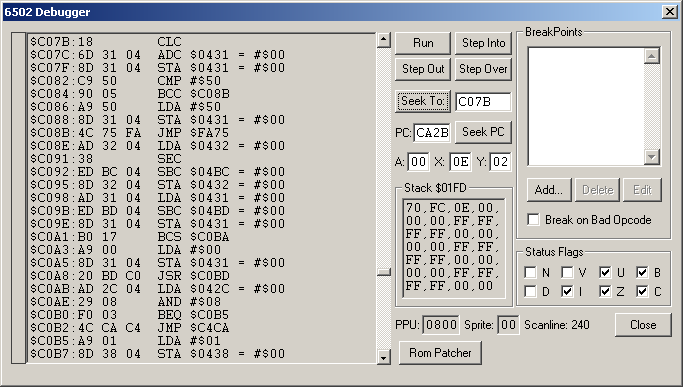Click breakpoints list scroll up arrow

pyautogui.click(x=652, y=56)
